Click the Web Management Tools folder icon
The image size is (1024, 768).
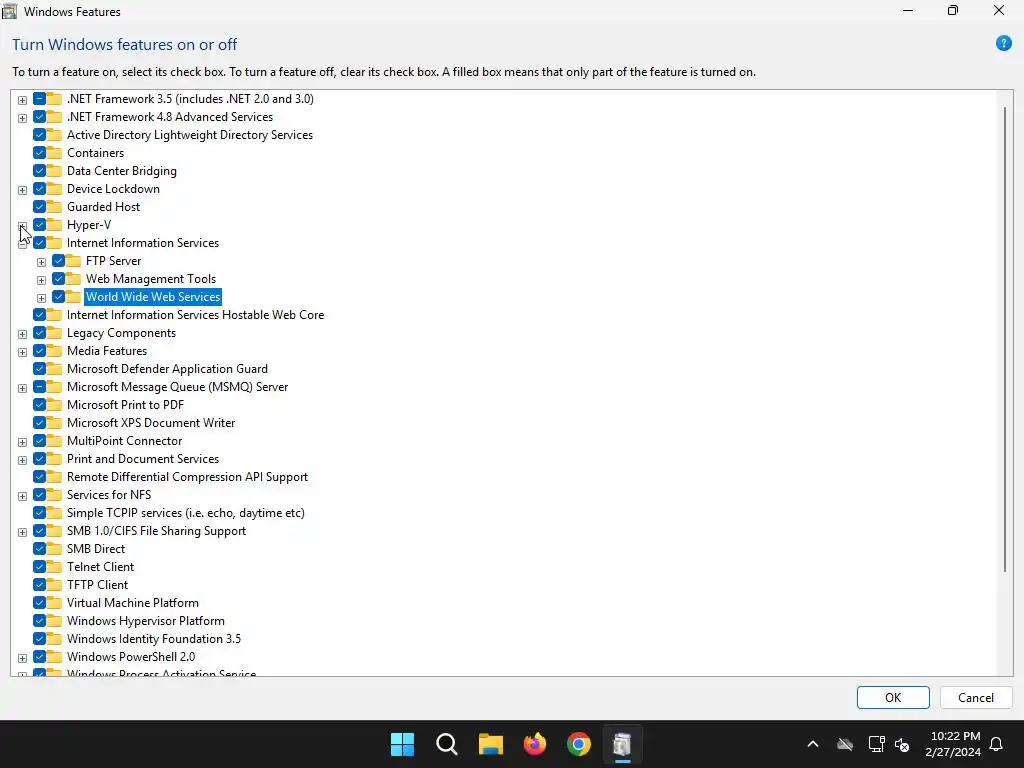pos(73,279)
